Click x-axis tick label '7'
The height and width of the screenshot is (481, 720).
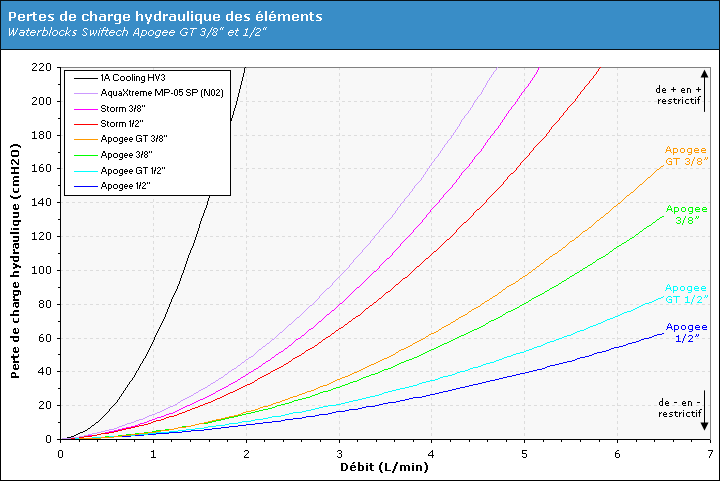tap(710, 454)
